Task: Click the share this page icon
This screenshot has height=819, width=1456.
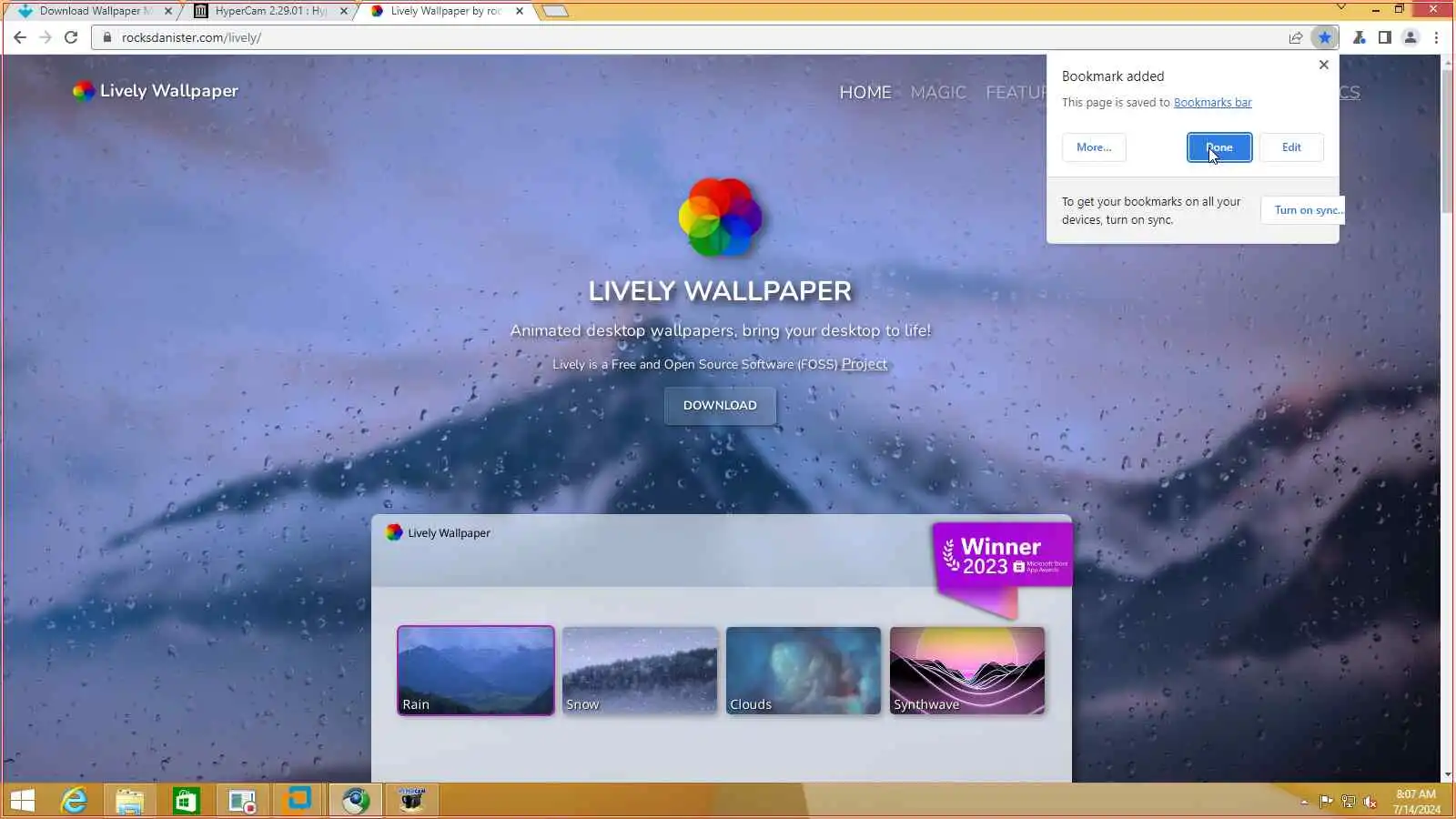Action: tap(1295, 37)
